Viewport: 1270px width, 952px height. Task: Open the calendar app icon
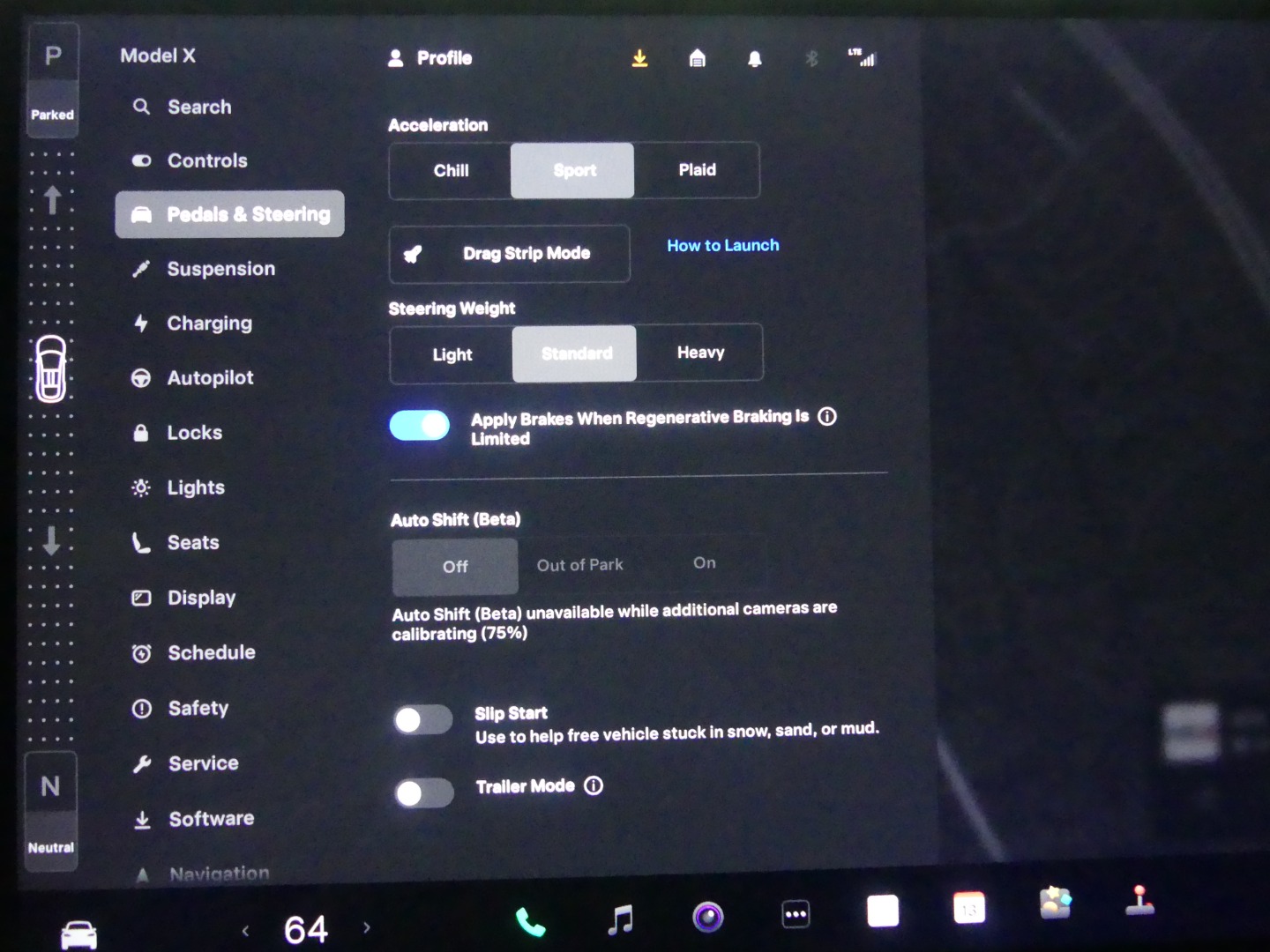(968, 908)
